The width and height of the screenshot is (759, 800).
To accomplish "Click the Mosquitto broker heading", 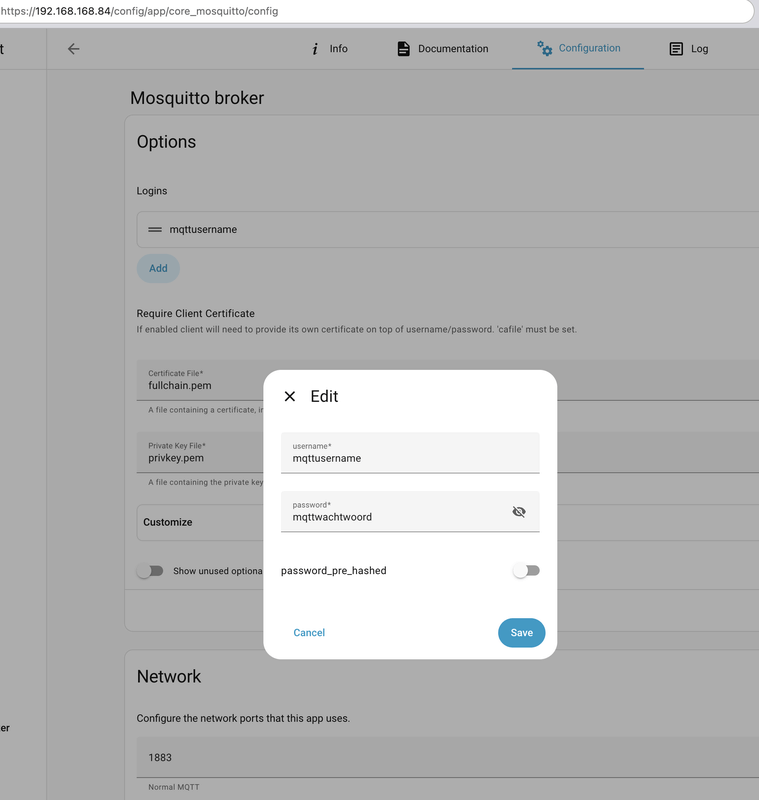I will [197, 98].
